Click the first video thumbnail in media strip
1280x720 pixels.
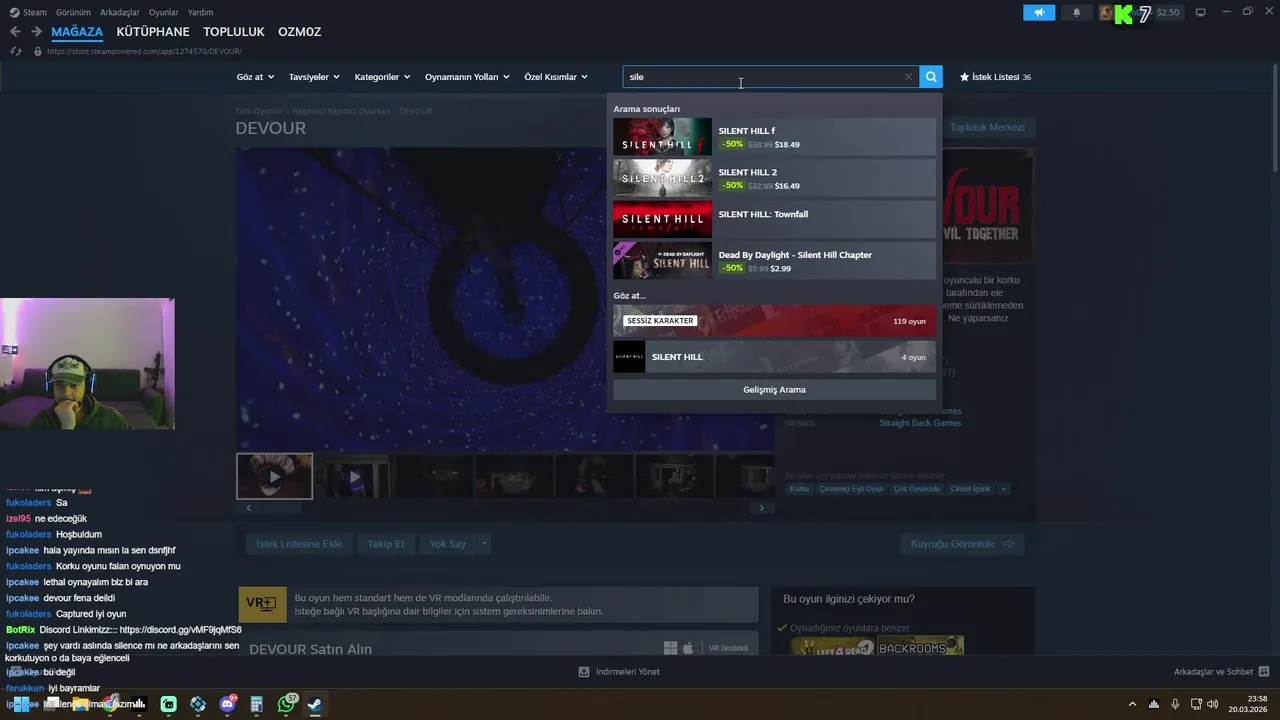(274, 476)
